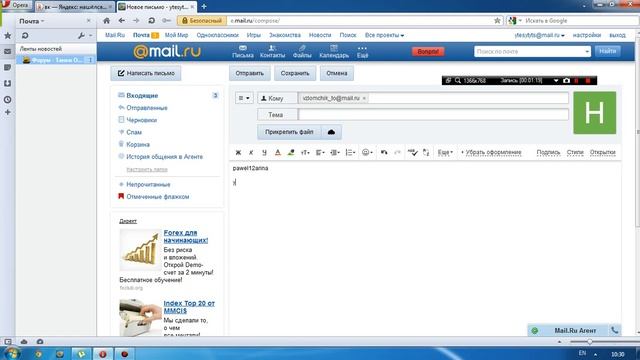Open the Ещё header menu
640x360 pixels.
tap(362, 52)
